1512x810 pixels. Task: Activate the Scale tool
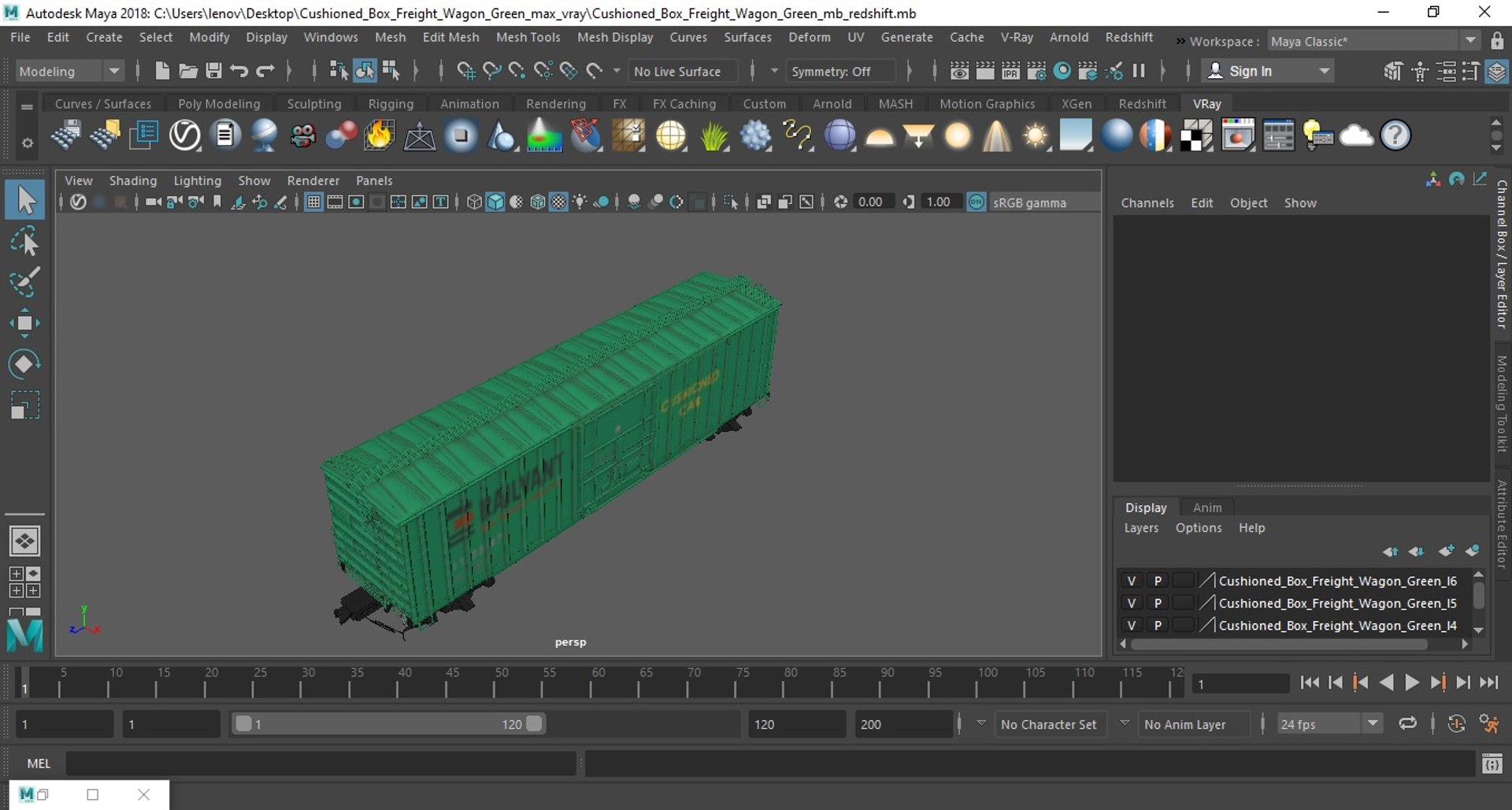pos(25,405)
